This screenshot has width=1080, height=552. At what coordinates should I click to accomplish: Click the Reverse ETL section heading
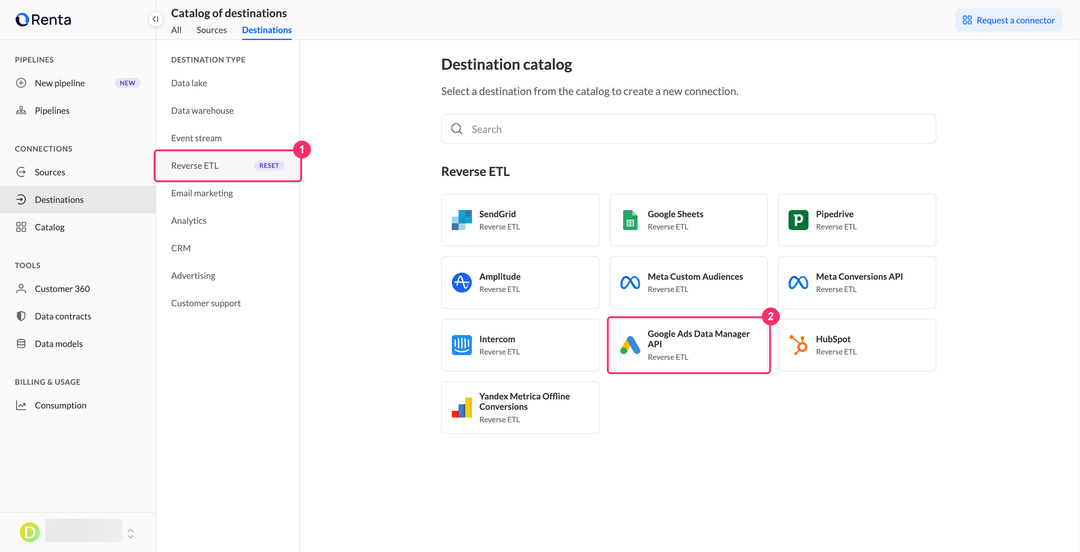(x=475, y=172)
